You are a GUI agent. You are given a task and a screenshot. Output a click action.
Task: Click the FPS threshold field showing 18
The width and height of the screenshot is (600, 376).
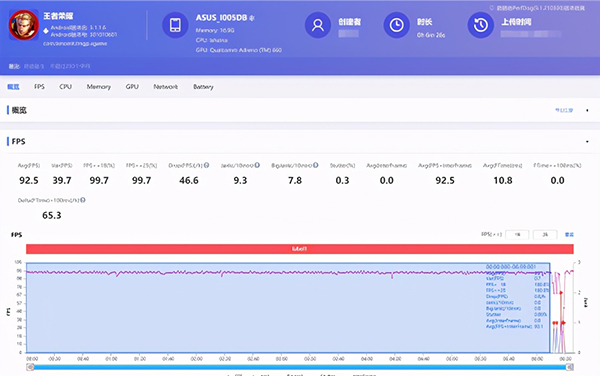517,234
